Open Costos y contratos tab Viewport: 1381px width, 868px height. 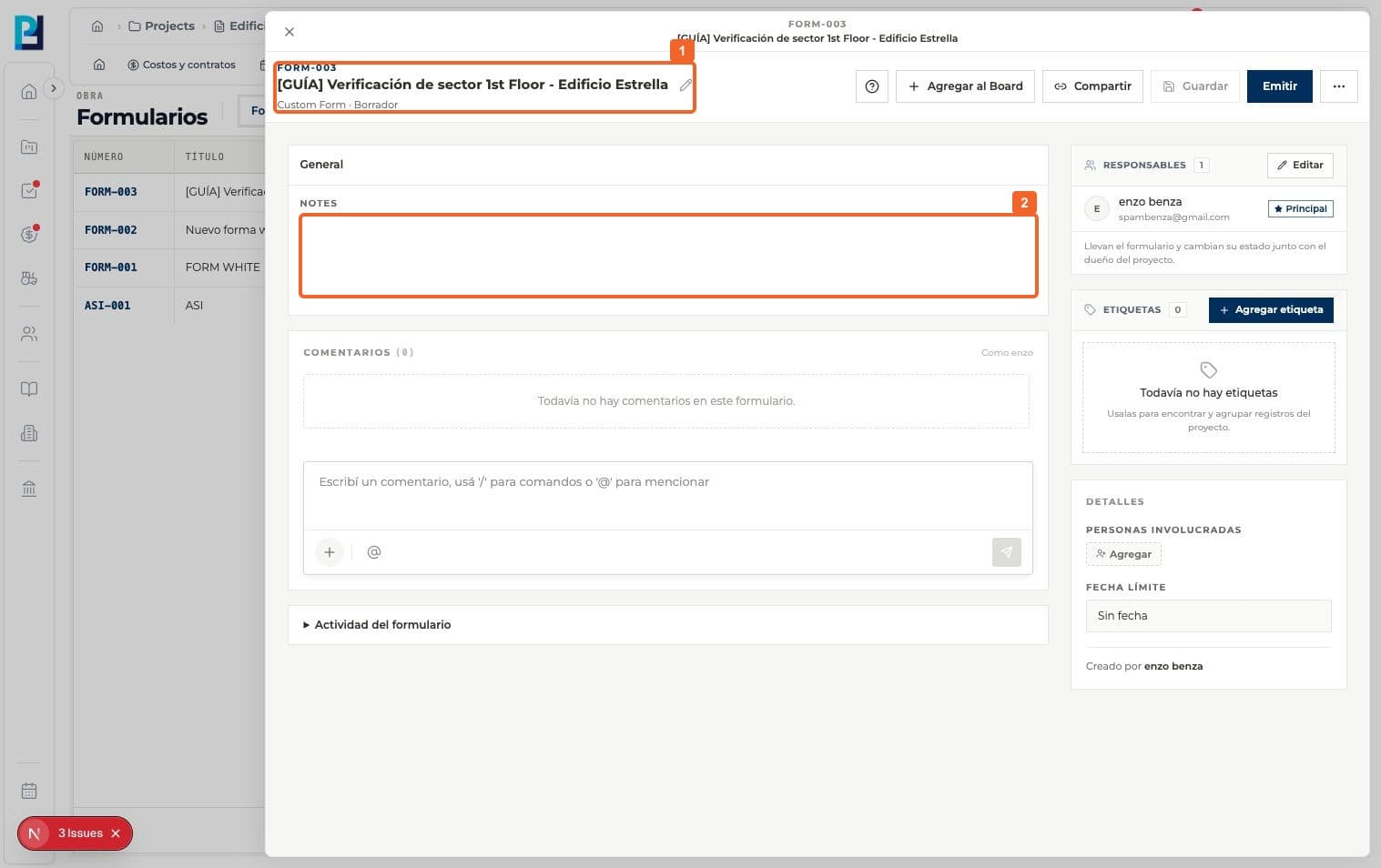[x=181, y=65]
